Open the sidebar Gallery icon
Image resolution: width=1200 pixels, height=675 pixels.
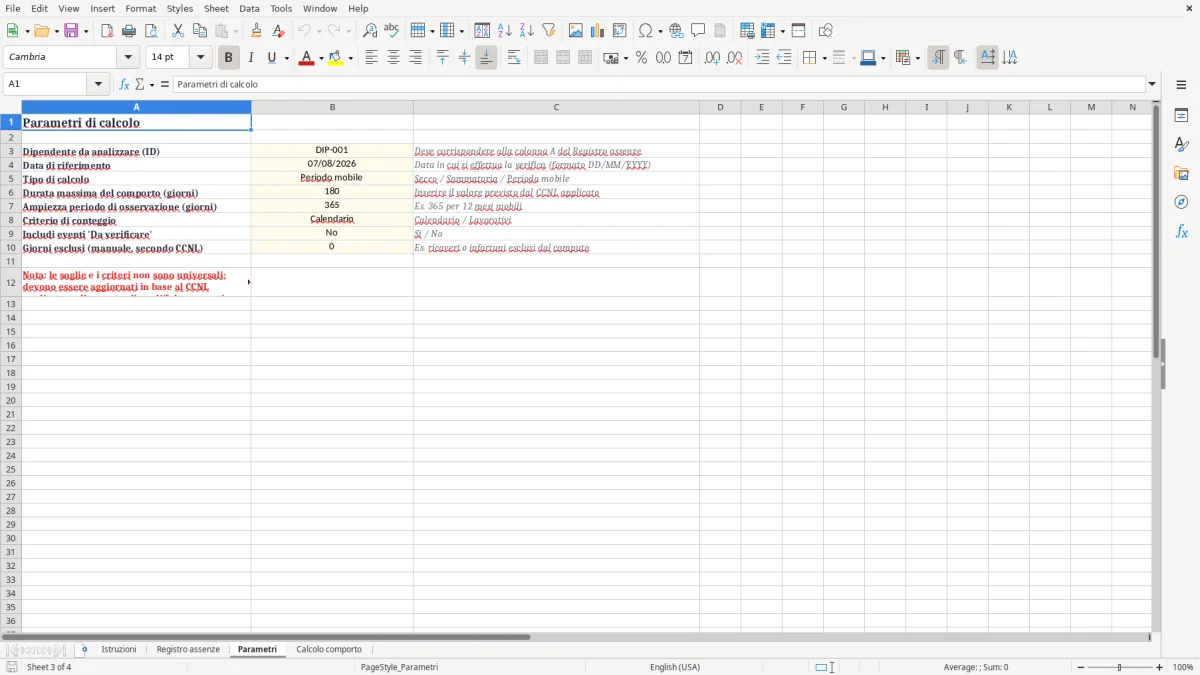(x=1181, y=173)
